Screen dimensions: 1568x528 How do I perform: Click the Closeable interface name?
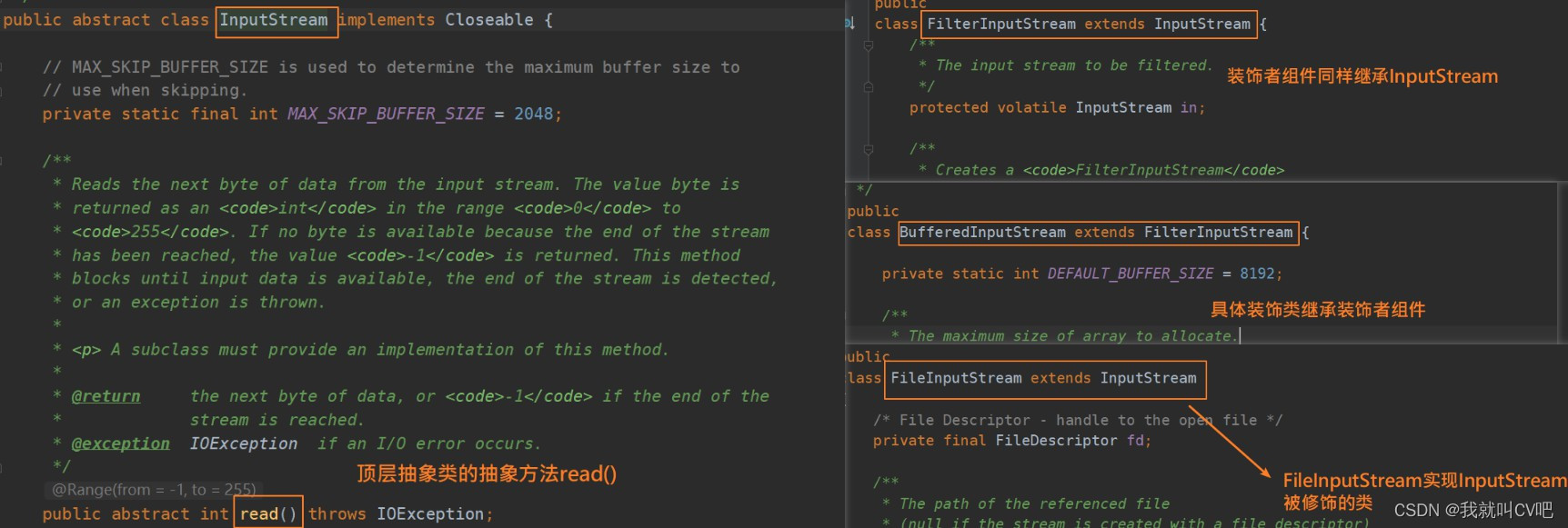(x=489, y=20)
